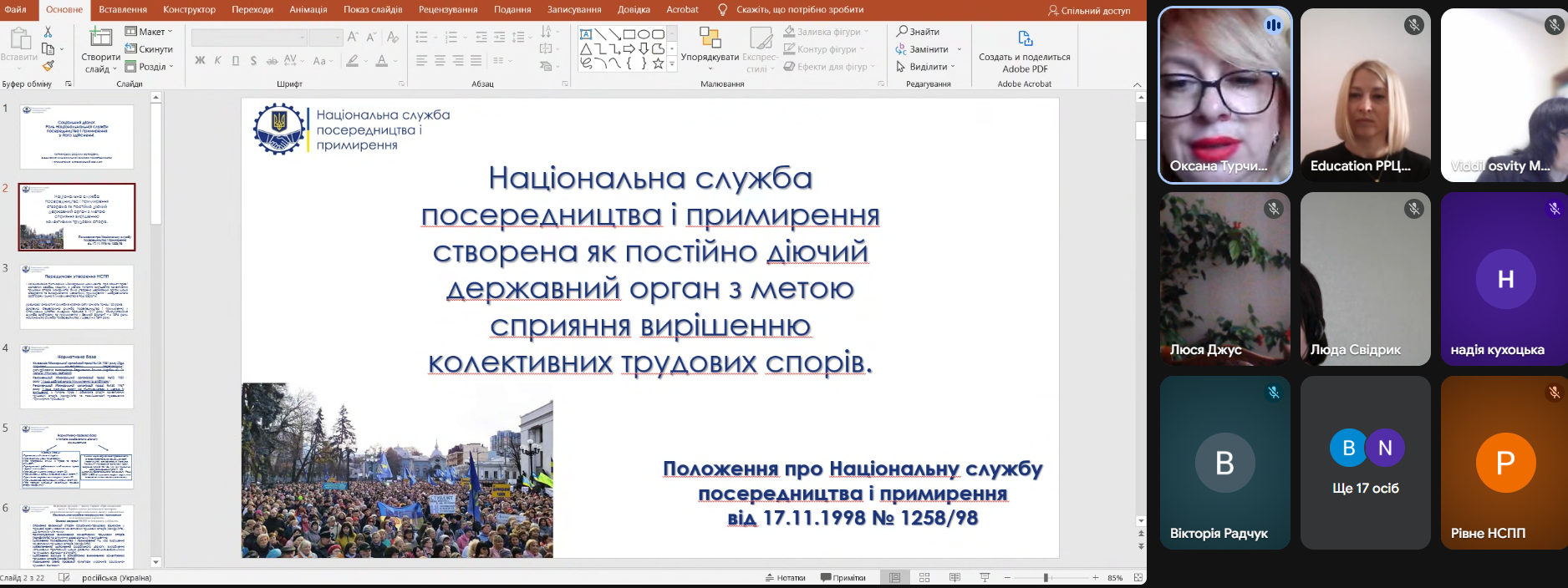Switch to the Анімація tab
This screenshot has height=588, width=1568.
[308, 9]
